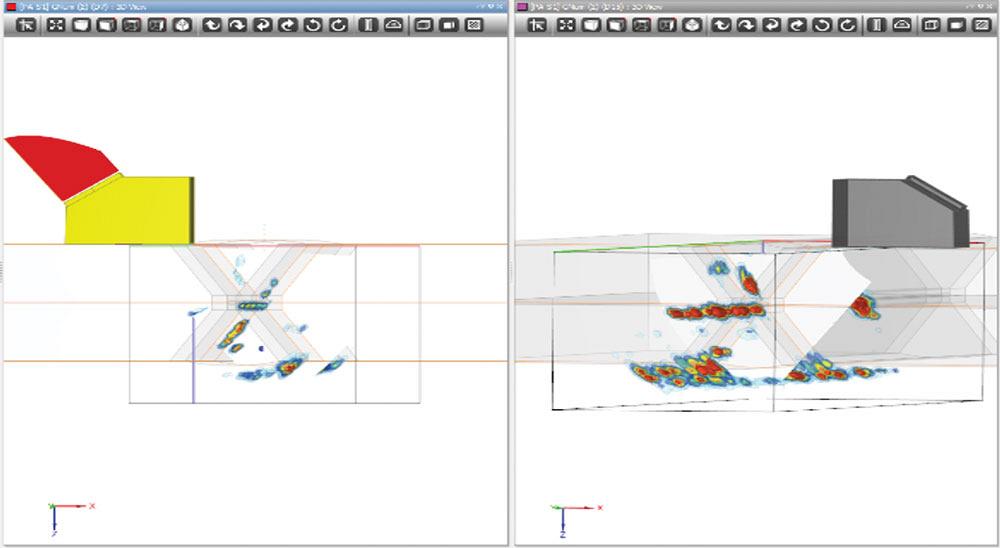Click fit-to-view arrows icon in left view toolbar
The height and width of the screenshot is (548, 1000).
tap(56, 25)
